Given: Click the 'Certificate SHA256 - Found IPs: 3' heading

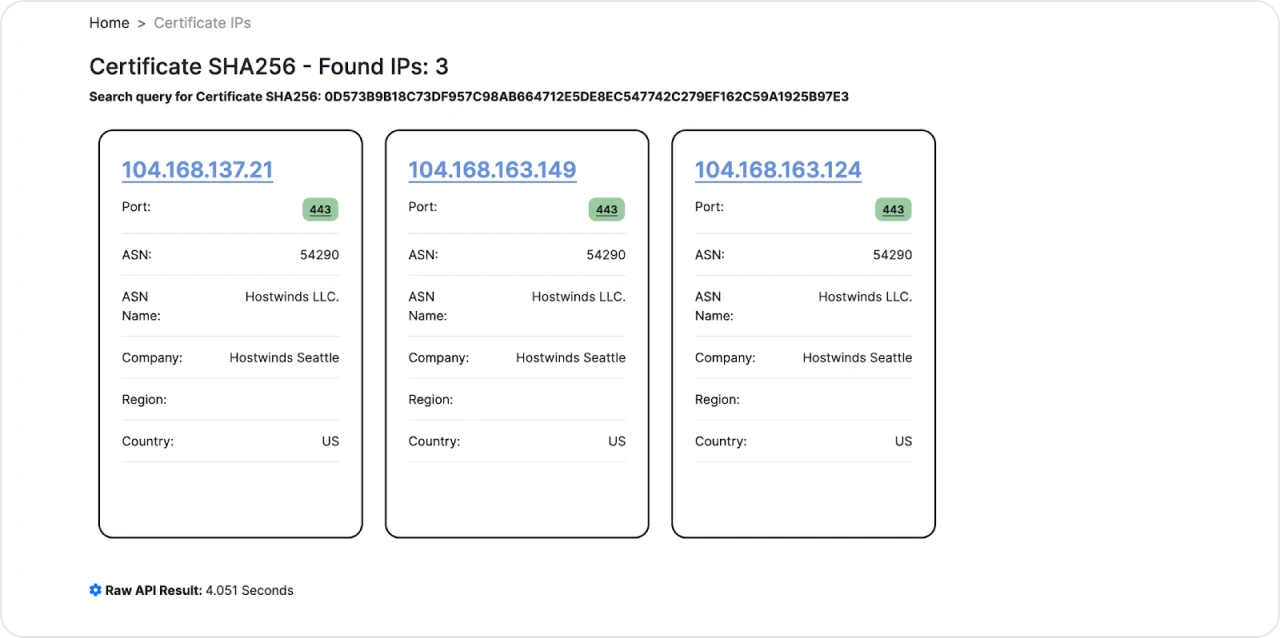Looking at the screenshot, I should coord(268,67).
